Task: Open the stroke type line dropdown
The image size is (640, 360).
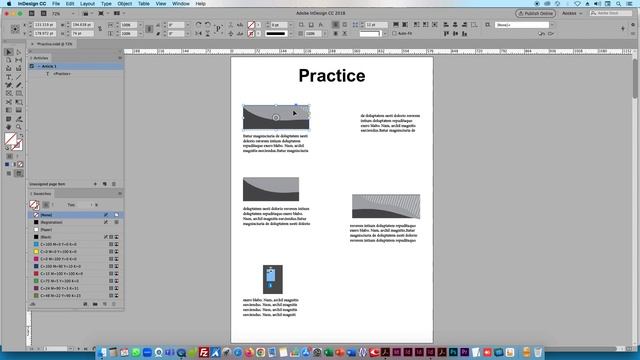Action: [x=290, y=33]
